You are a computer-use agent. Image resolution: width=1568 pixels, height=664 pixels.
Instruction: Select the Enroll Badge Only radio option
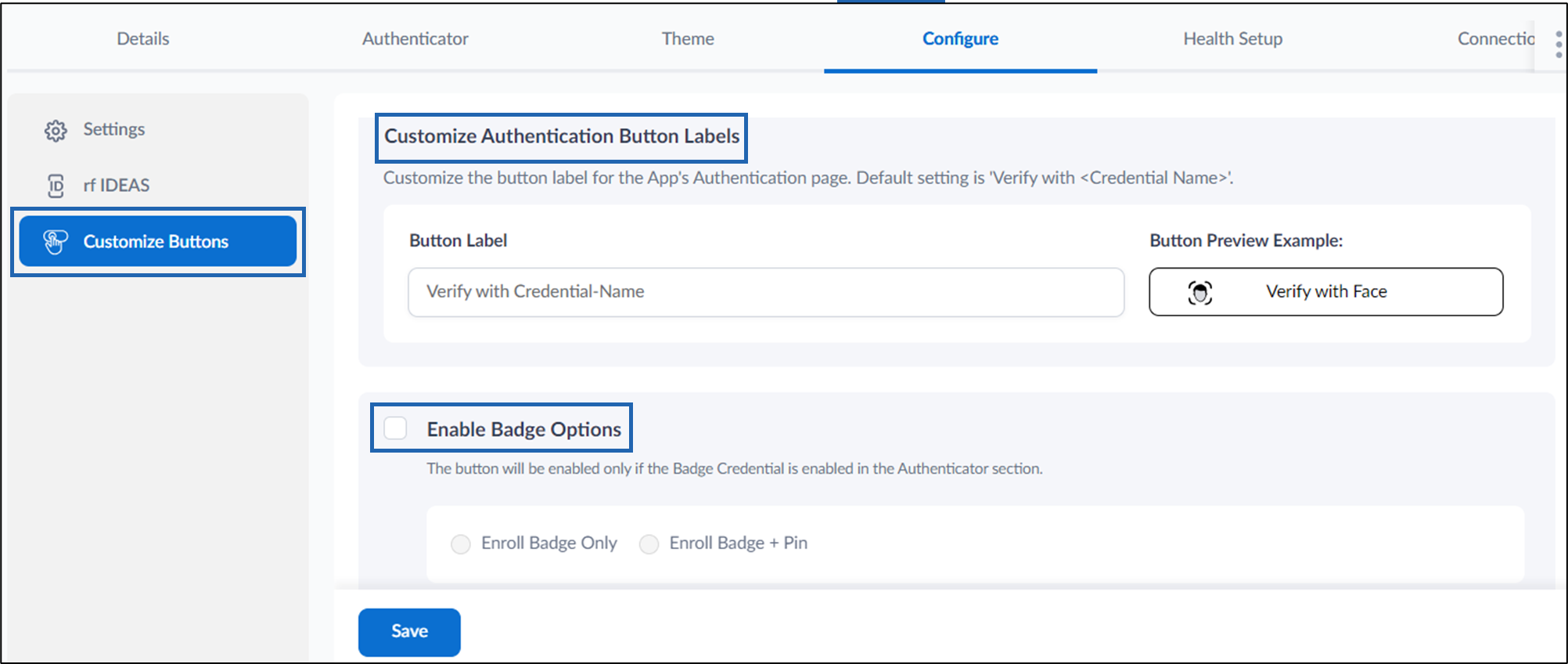click(x=461, y=543)
